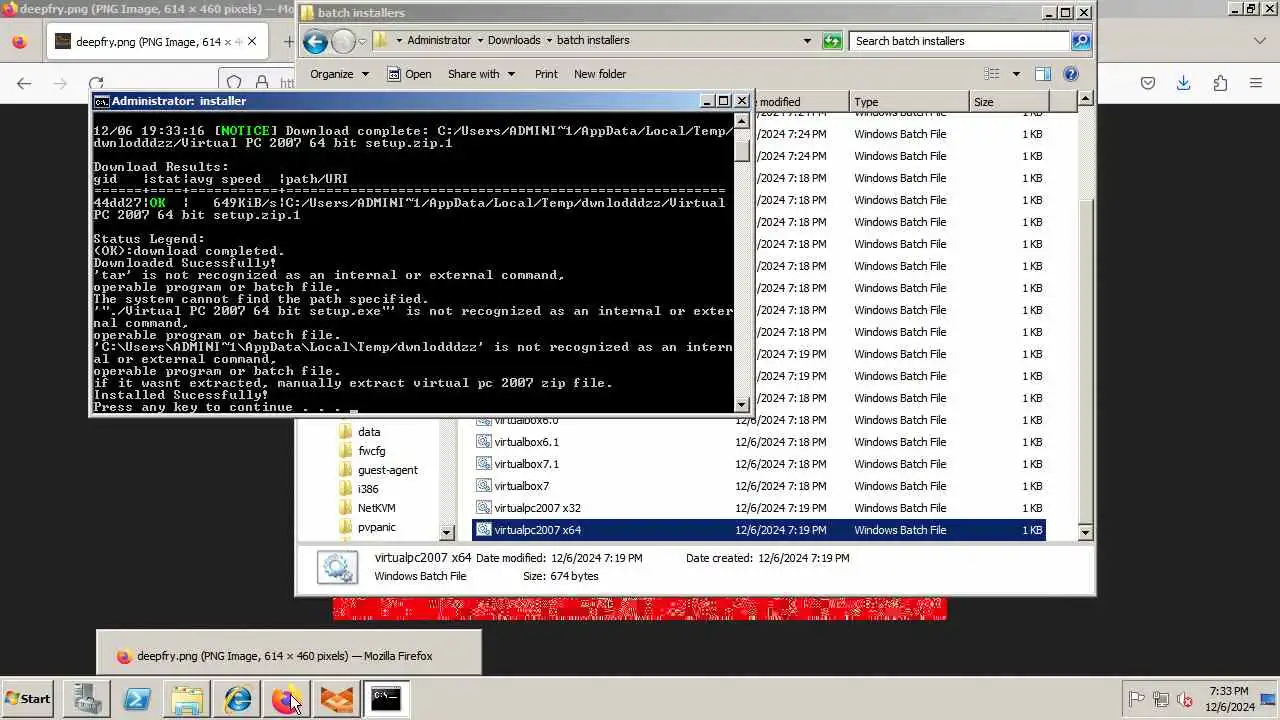This screenshot has height=720, width=1280.
Task: Open Firefox Downloads arrow icon
Action: click(x=1184, y=83)
